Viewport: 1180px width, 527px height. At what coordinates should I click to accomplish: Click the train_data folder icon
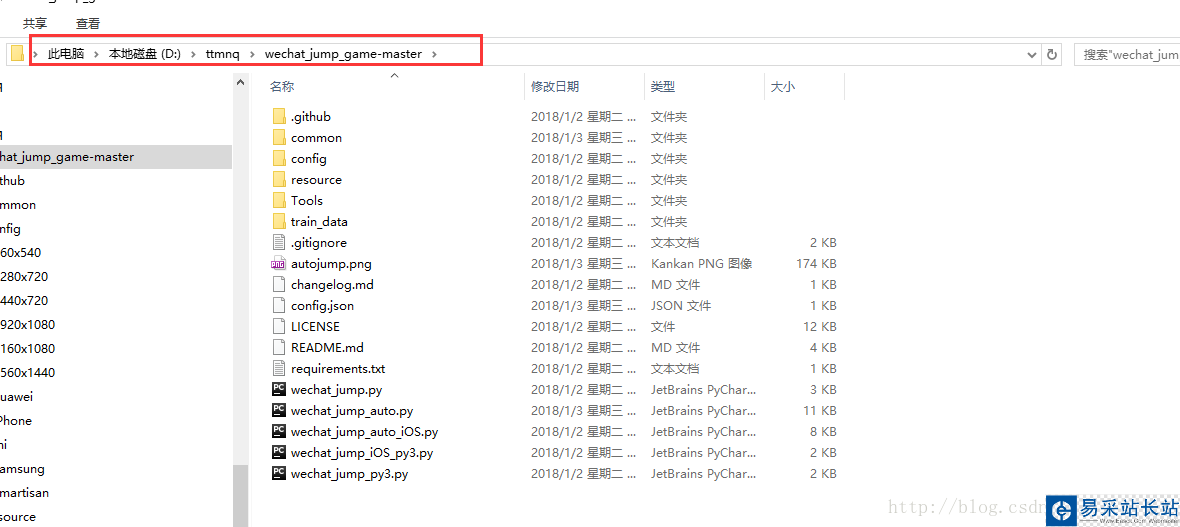point(279,221)
